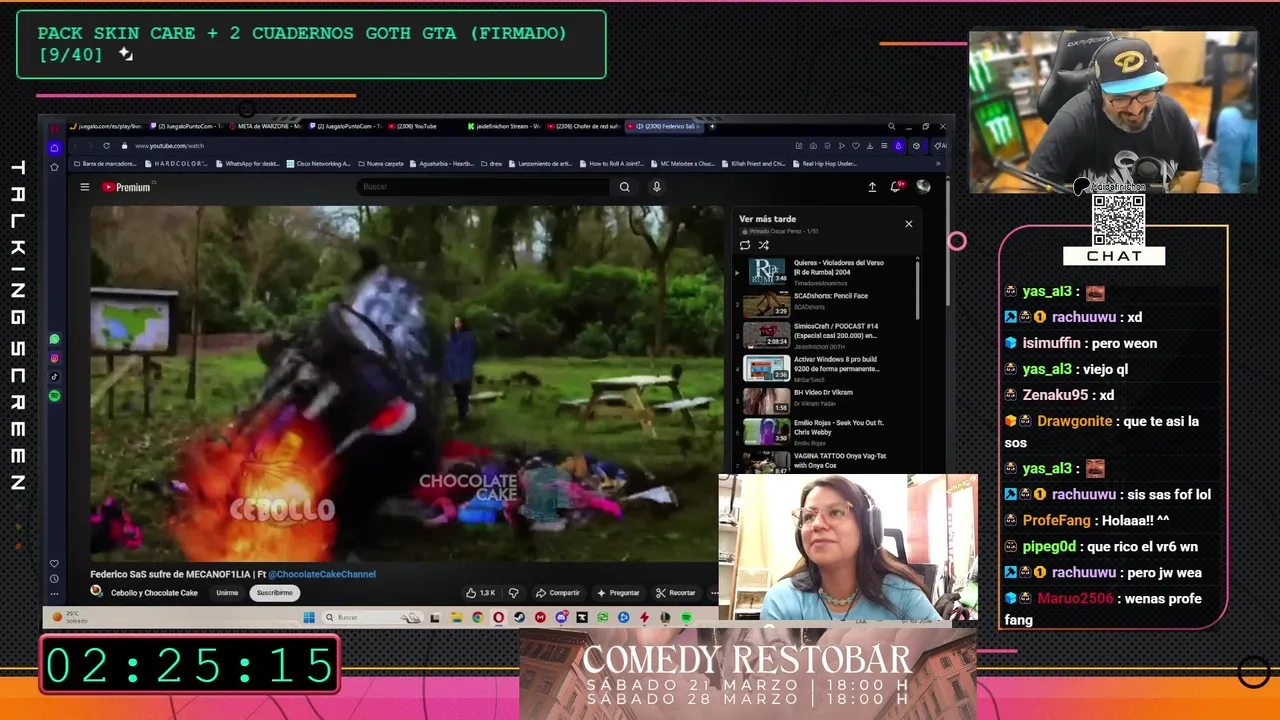The height and width of the screenshot is (720, 1280).
Task: Open browser search tabs magnifier icon
Action: click(891, 127)
